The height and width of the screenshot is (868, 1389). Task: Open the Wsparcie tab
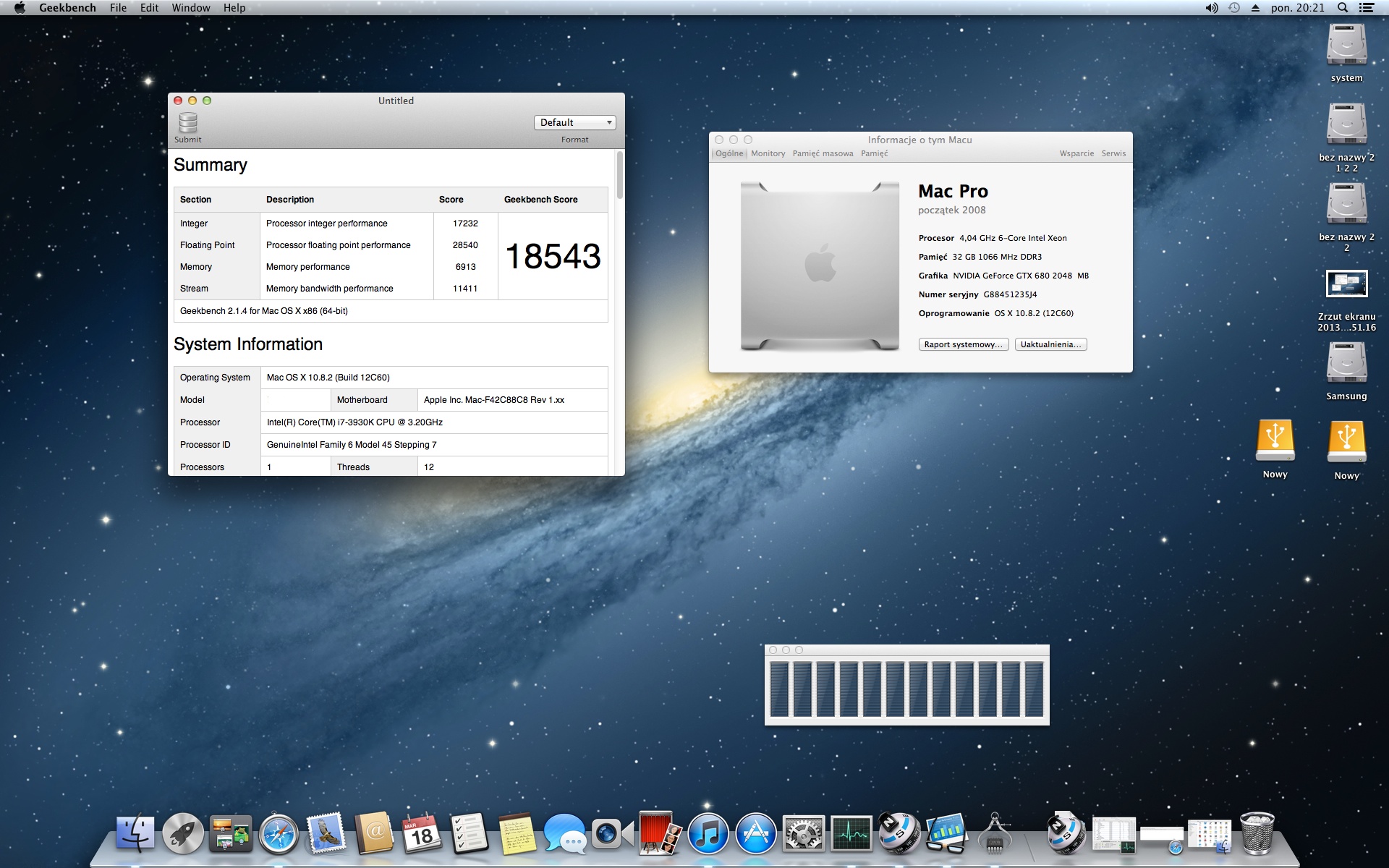[x=1076, y=153]
